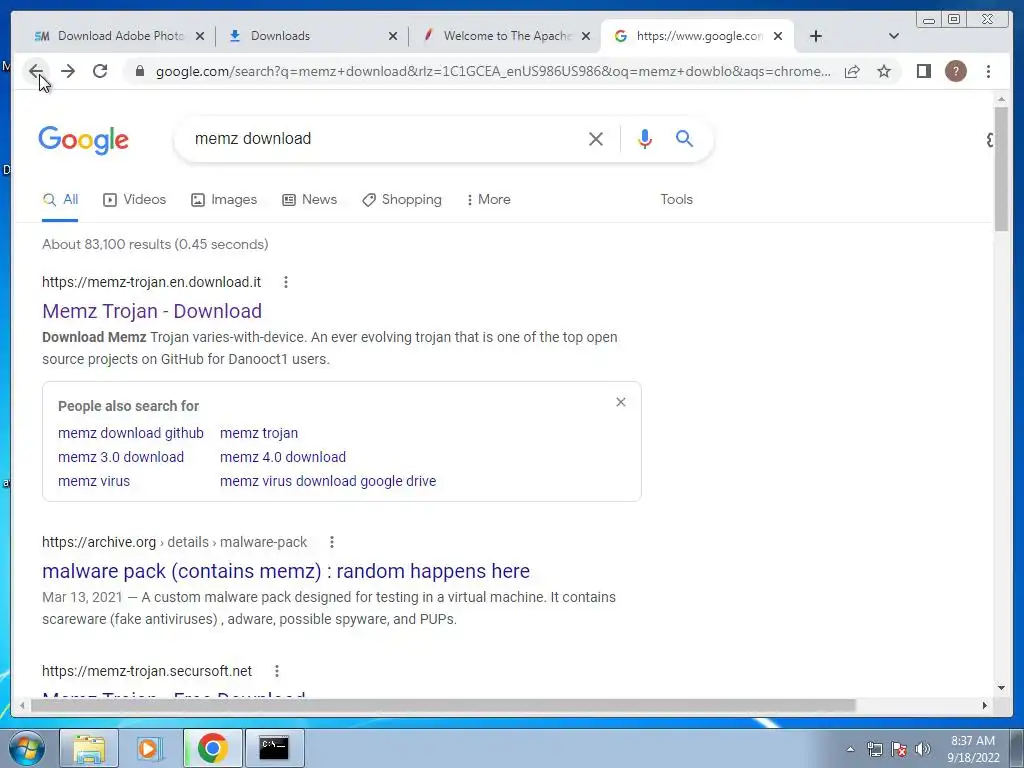Bookmark this page with the star
1024x768 pixels.
884,71
